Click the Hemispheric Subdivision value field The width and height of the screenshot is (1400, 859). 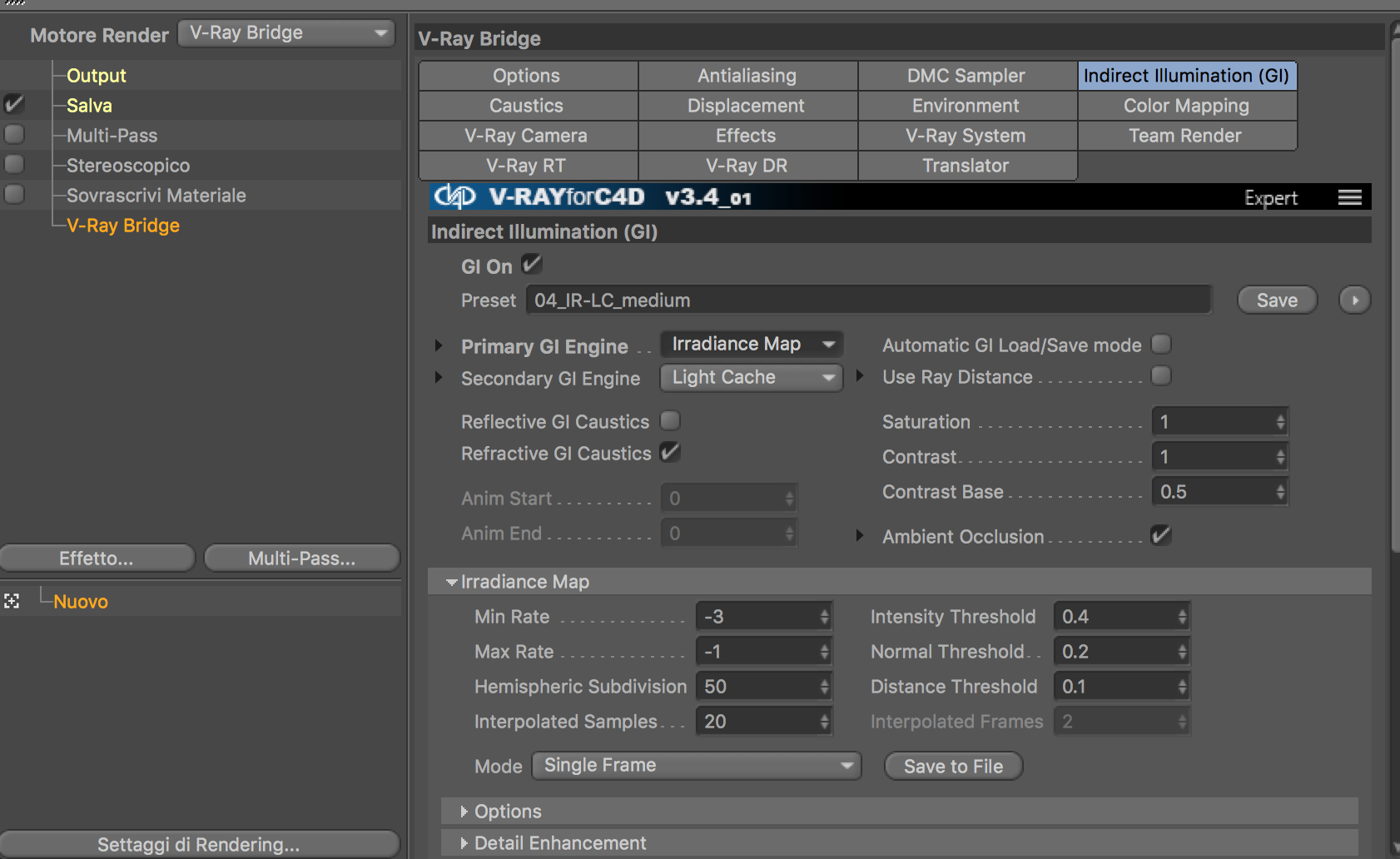click(757, 687)
